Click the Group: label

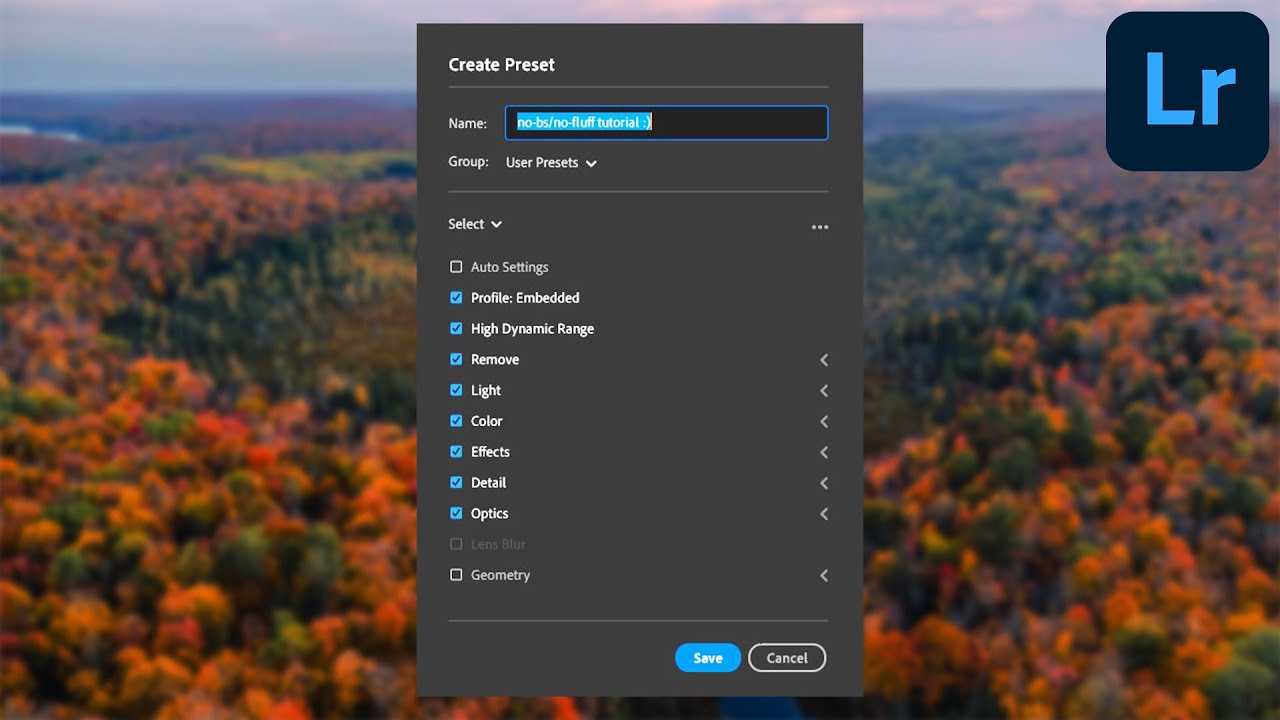(469, 162)
